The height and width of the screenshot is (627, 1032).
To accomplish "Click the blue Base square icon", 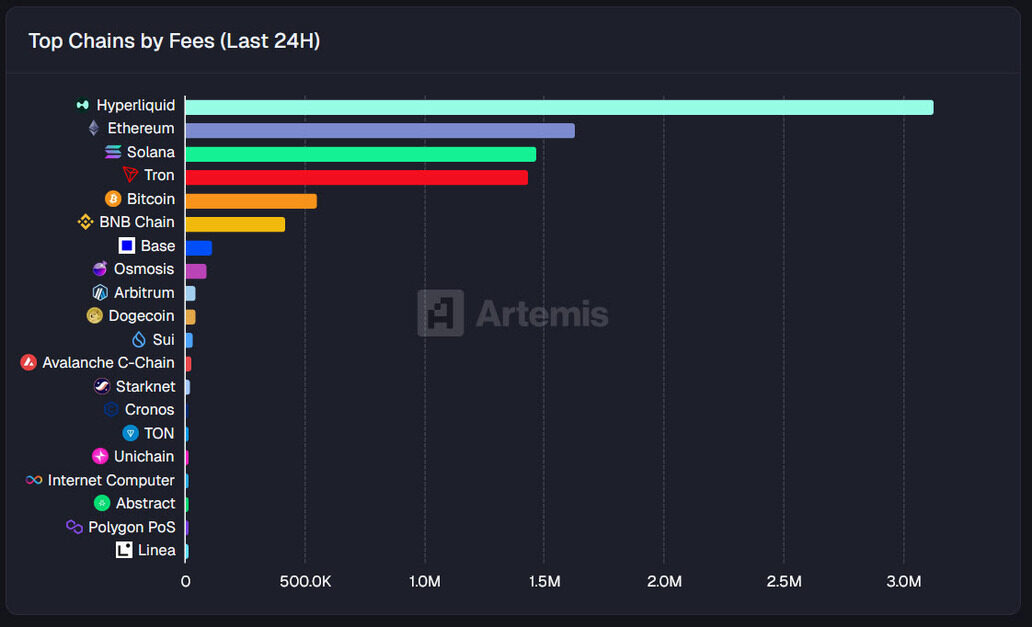I will click(x=127, y=245).
